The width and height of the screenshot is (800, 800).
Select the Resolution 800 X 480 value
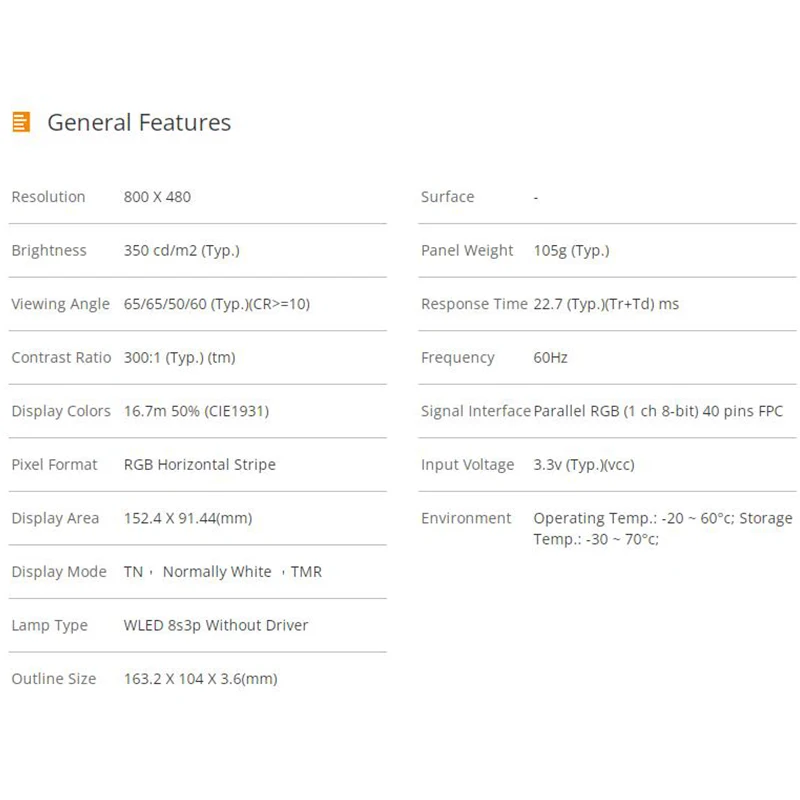pyautogui.click(x=157, y=197)
